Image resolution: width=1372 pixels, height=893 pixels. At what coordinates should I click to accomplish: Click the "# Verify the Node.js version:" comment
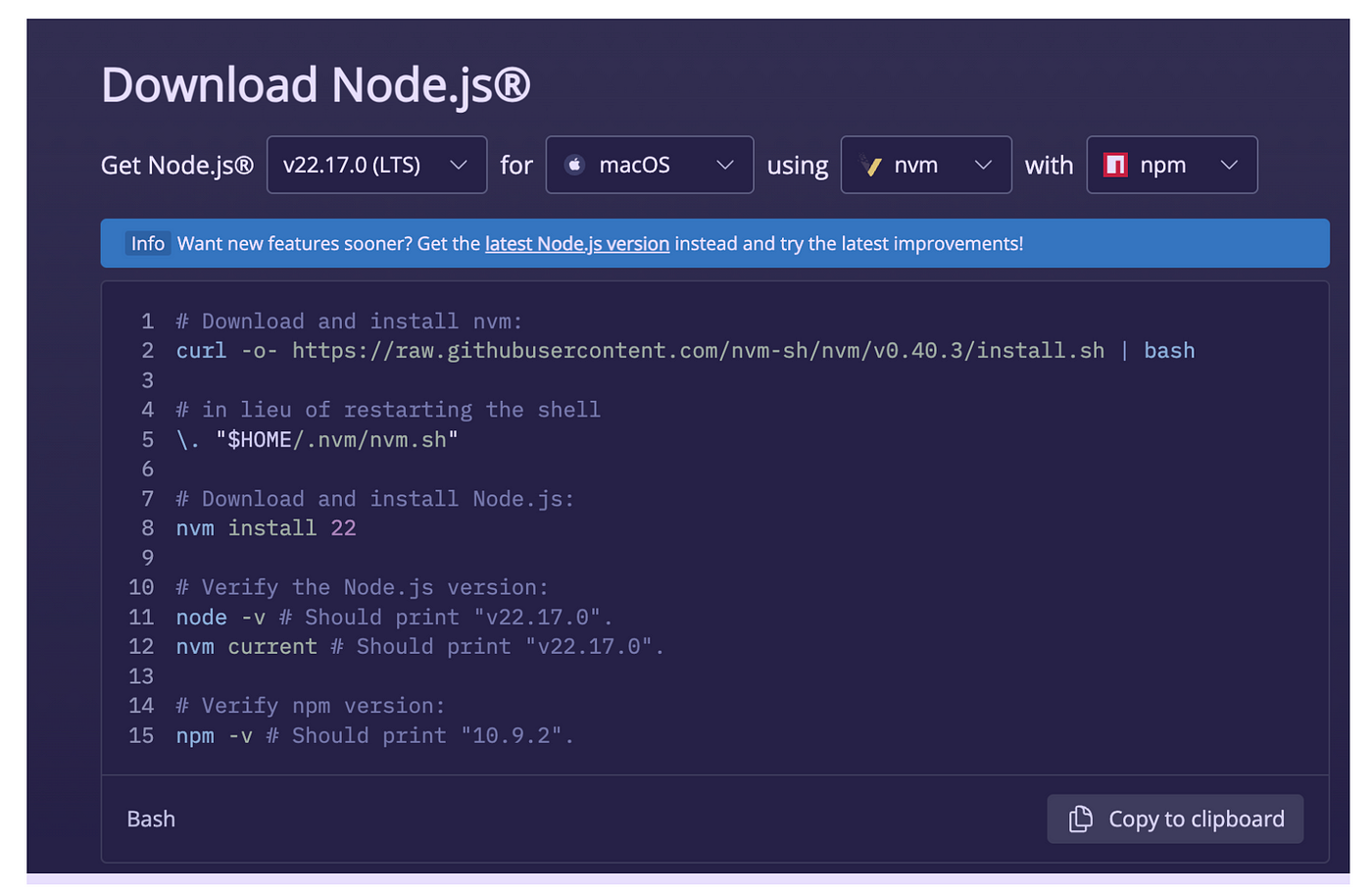tap(362, 587)
